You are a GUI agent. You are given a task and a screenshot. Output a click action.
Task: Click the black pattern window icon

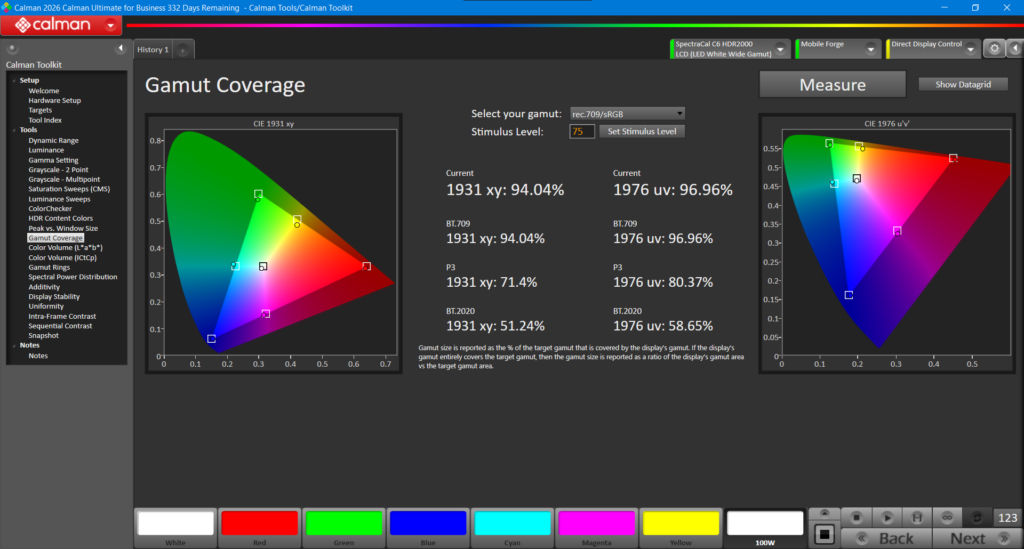coord(824,535)
